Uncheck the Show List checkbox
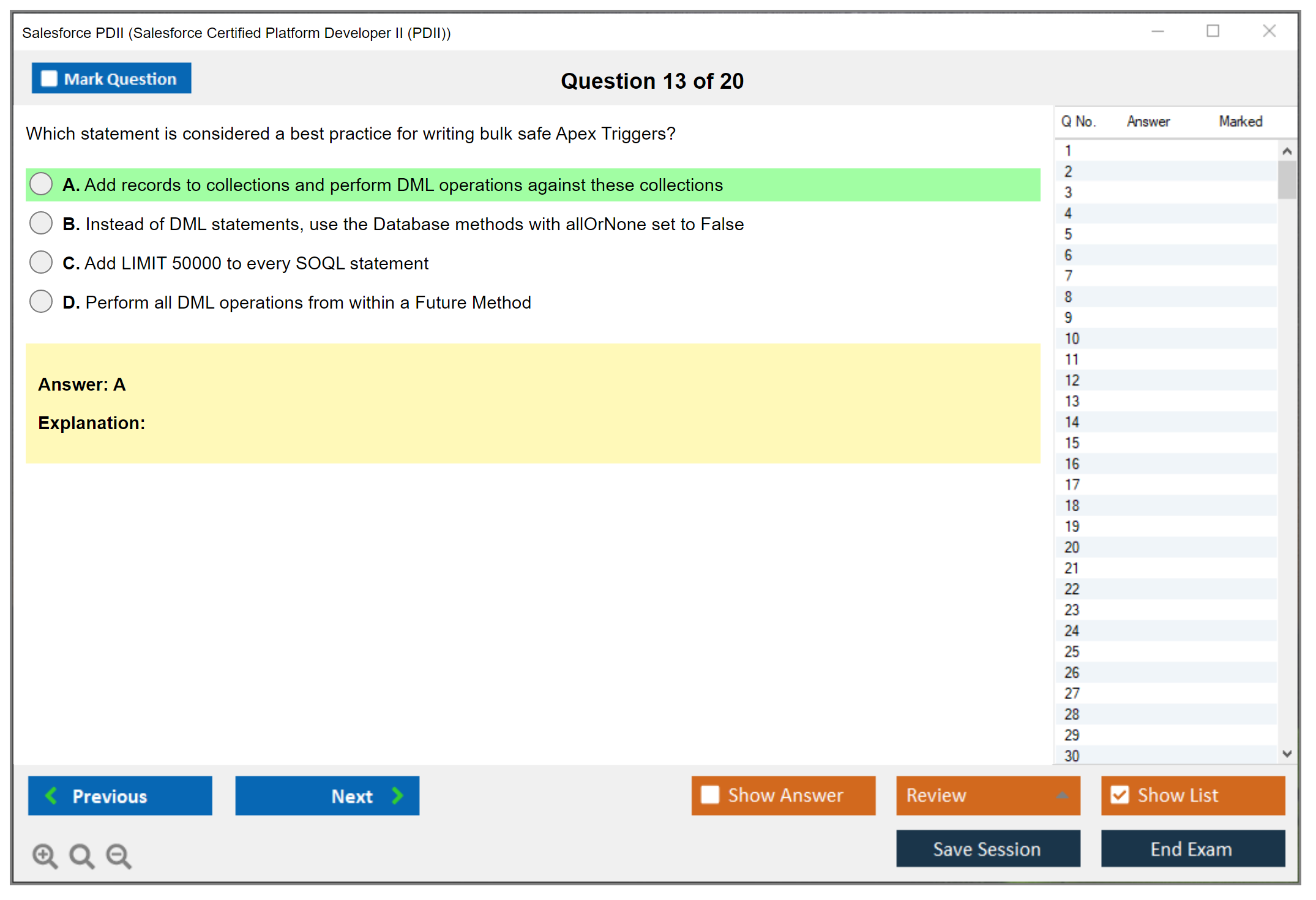Image resolution: width=1316 pixels, height=900 pixels. pos(1120,795)
